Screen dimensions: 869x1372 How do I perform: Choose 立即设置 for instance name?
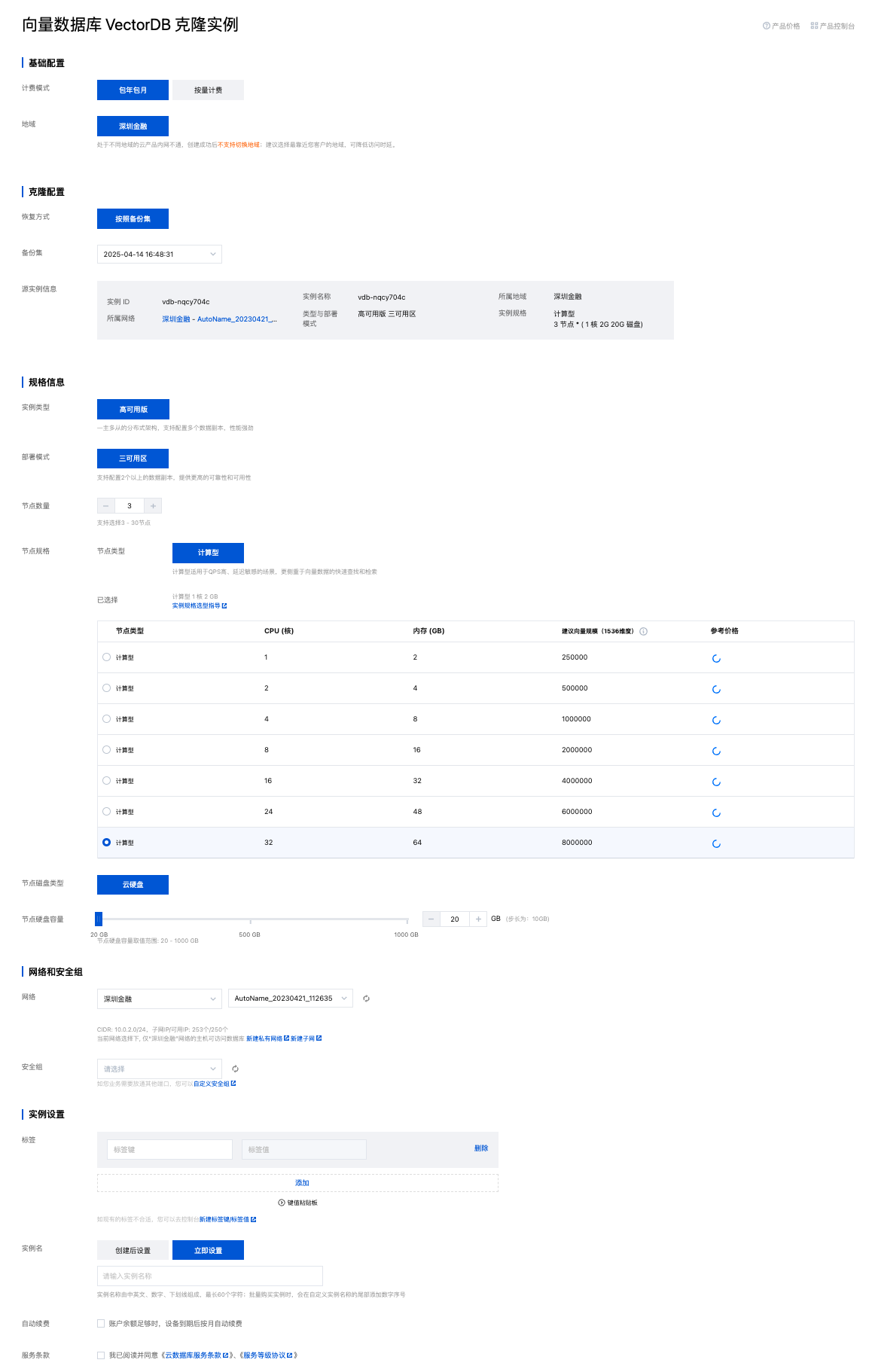(x=208, y=1250)
